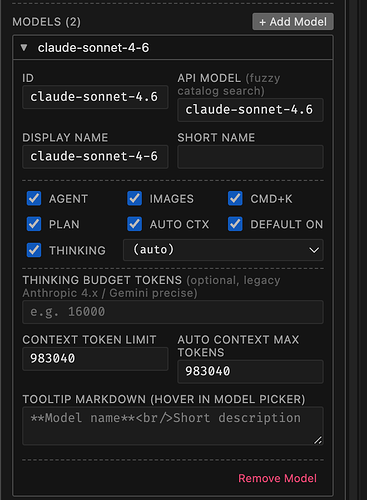Edit the DISPLAY NAME field
The image size is (367, 500).
pos(95,156)
